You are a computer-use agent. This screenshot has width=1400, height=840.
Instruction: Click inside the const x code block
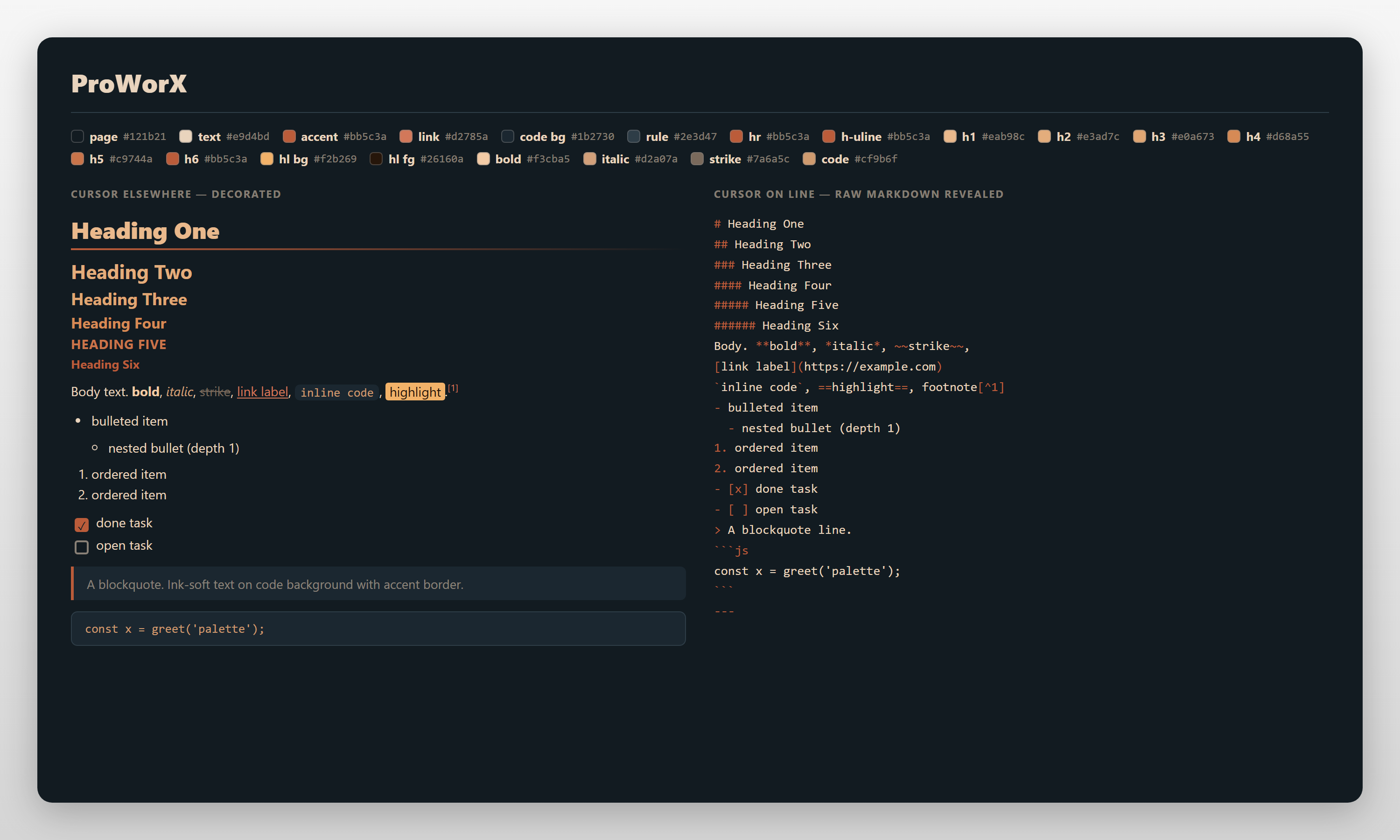378,628
